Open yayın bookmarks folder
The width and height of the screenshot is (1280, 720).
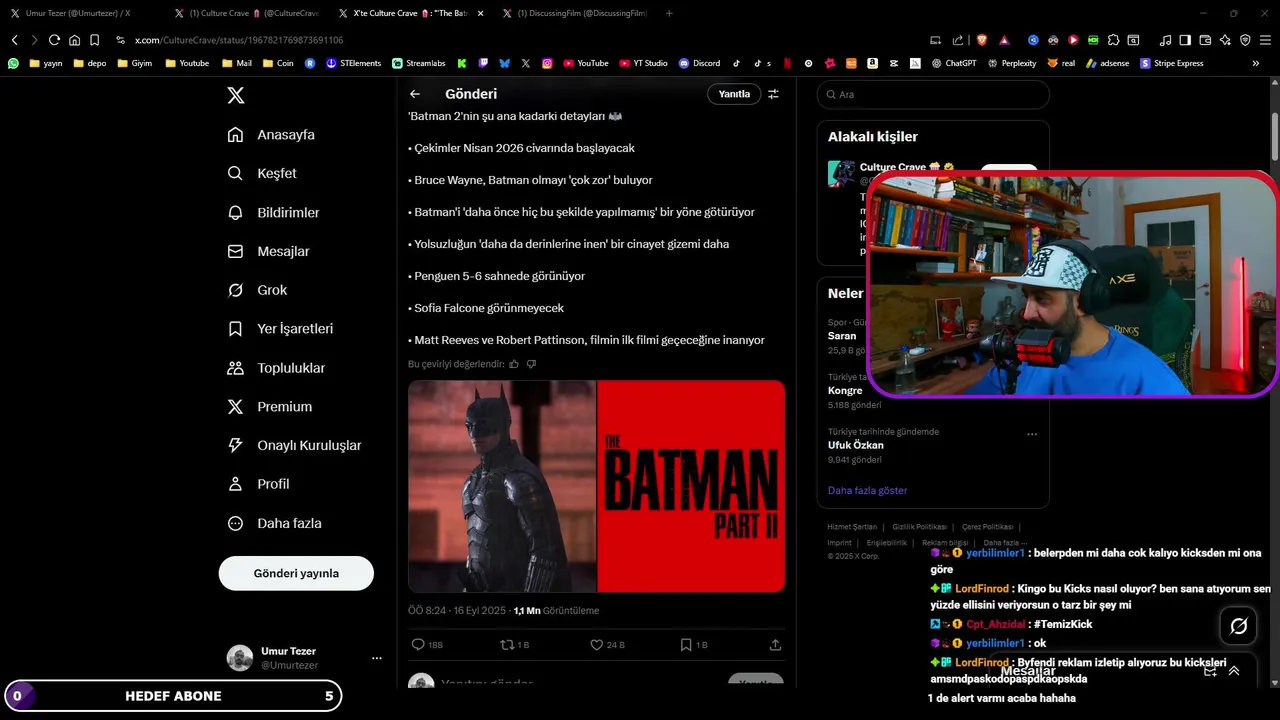(46, 63)
